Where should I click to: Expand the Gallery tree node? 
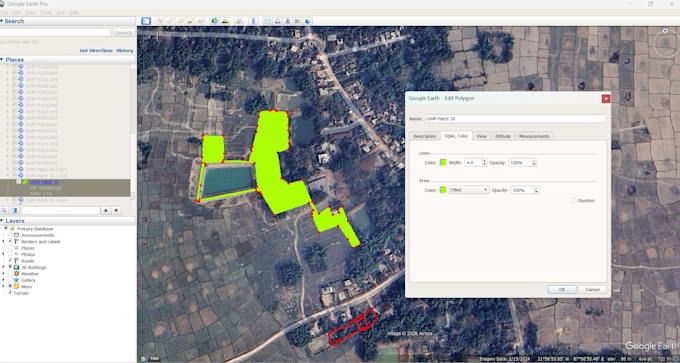click(3, 280)
